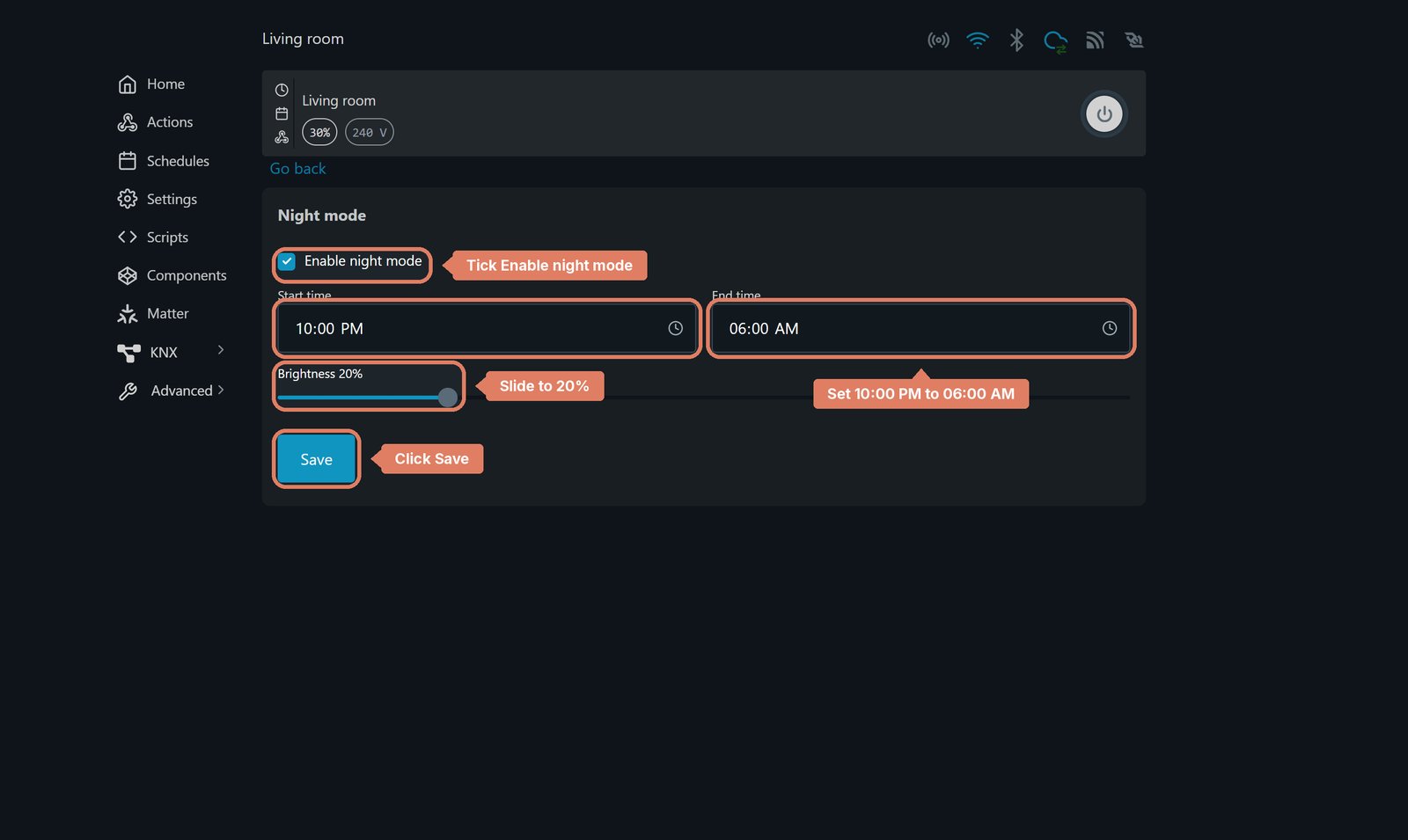Screen dimensions: 1408x840
Task: Open Matter section
Action: pyautogui.click(x=153, y=314)
